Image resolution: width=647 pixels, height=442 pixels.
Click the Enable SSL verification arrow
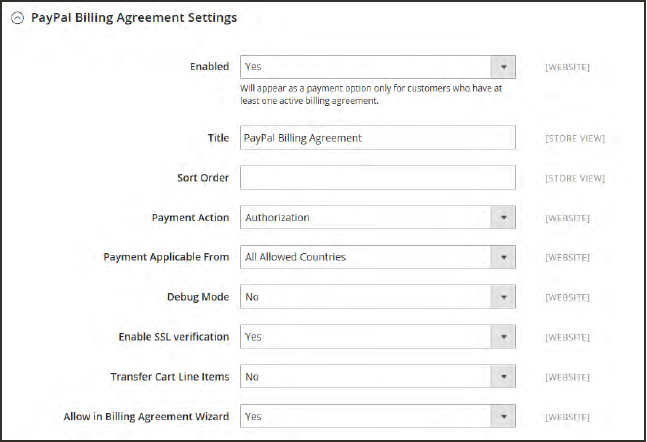(503, 337)
